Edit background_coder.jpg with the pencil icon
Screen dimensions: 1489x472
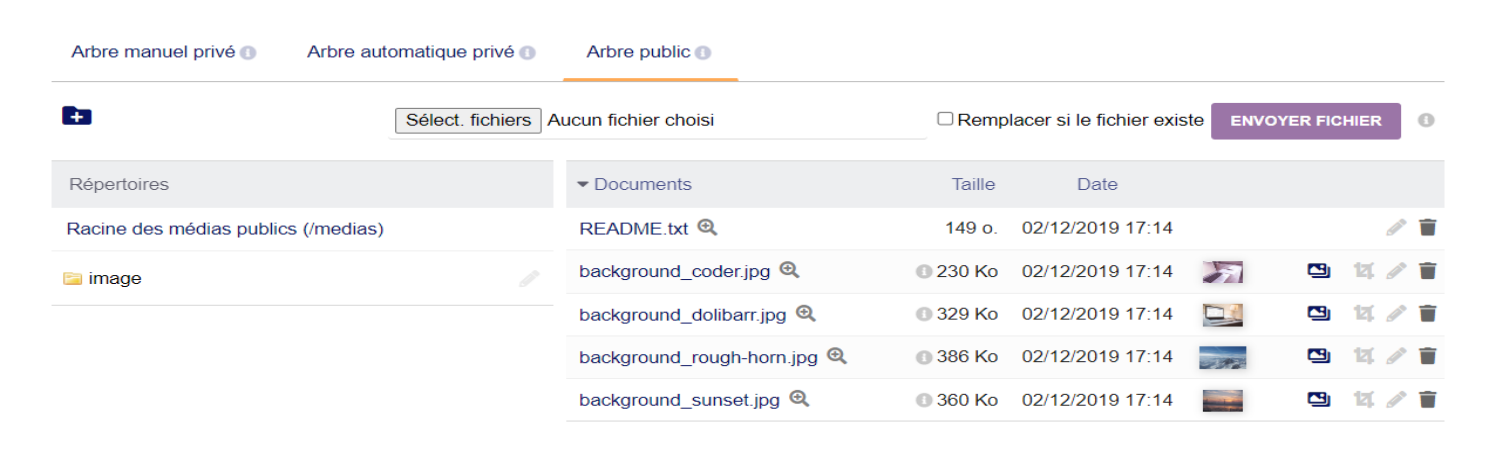click(x=1396, y=270)
